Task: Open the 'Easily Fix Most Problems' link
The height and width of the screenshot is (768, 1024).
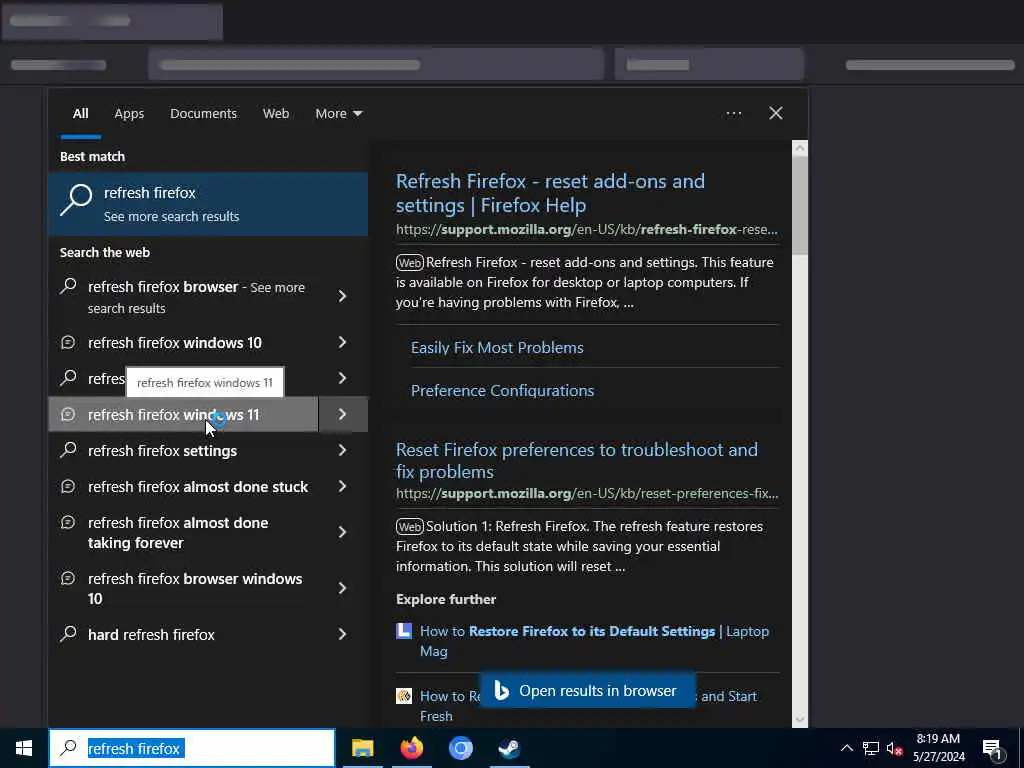Action: 497,347
